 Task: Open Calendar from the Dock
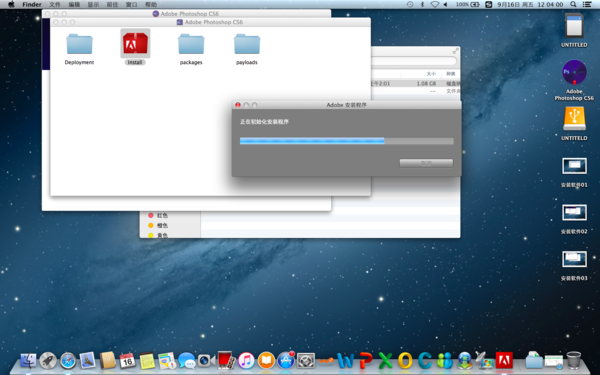click(127, 360)
